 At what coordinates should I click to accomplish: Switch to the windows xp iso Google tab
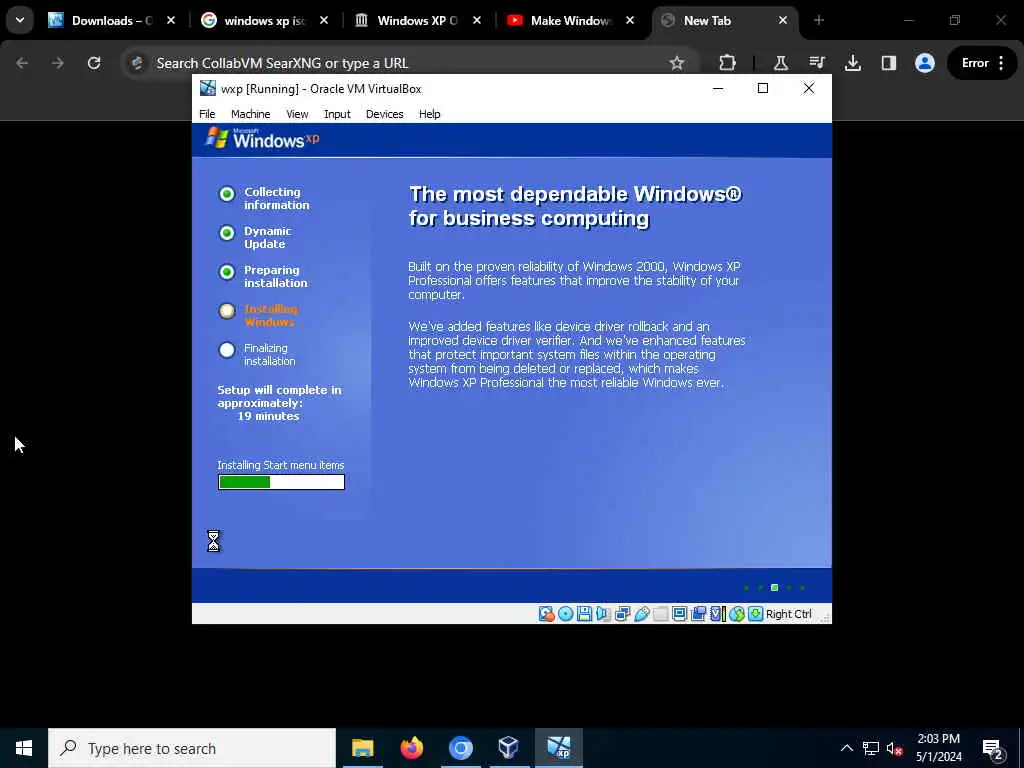click(264, 21)
